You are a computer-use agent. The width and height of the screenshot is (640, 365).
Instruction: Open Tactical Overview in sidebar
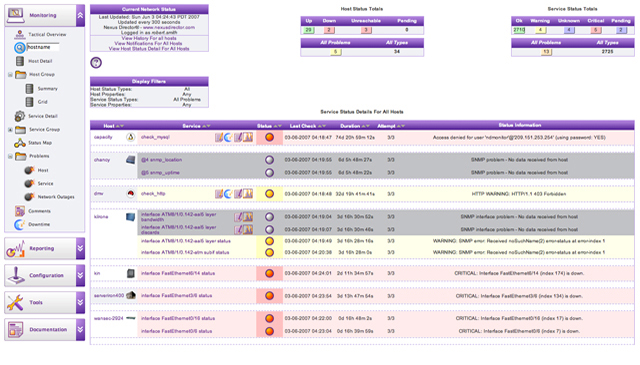(47, 35)
